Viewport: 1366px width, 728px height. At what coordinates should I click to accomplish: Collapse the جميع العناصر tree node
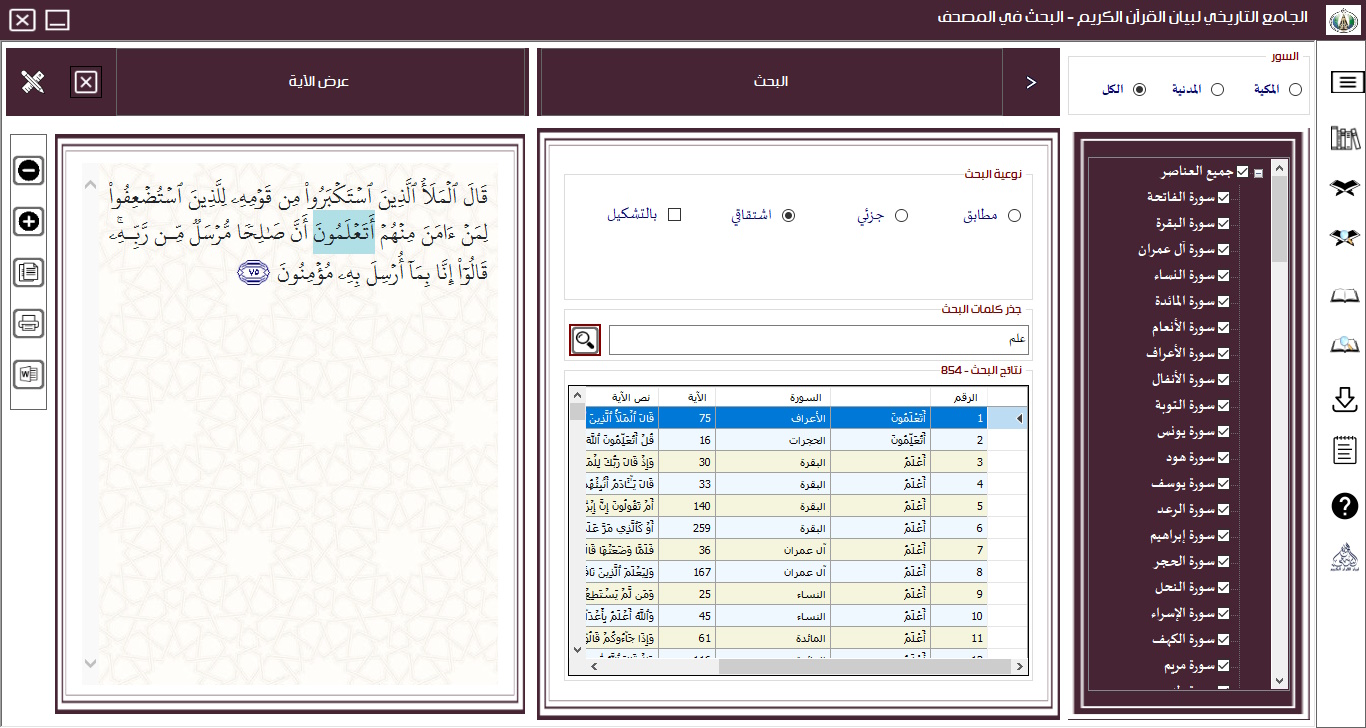[1258, 173]
